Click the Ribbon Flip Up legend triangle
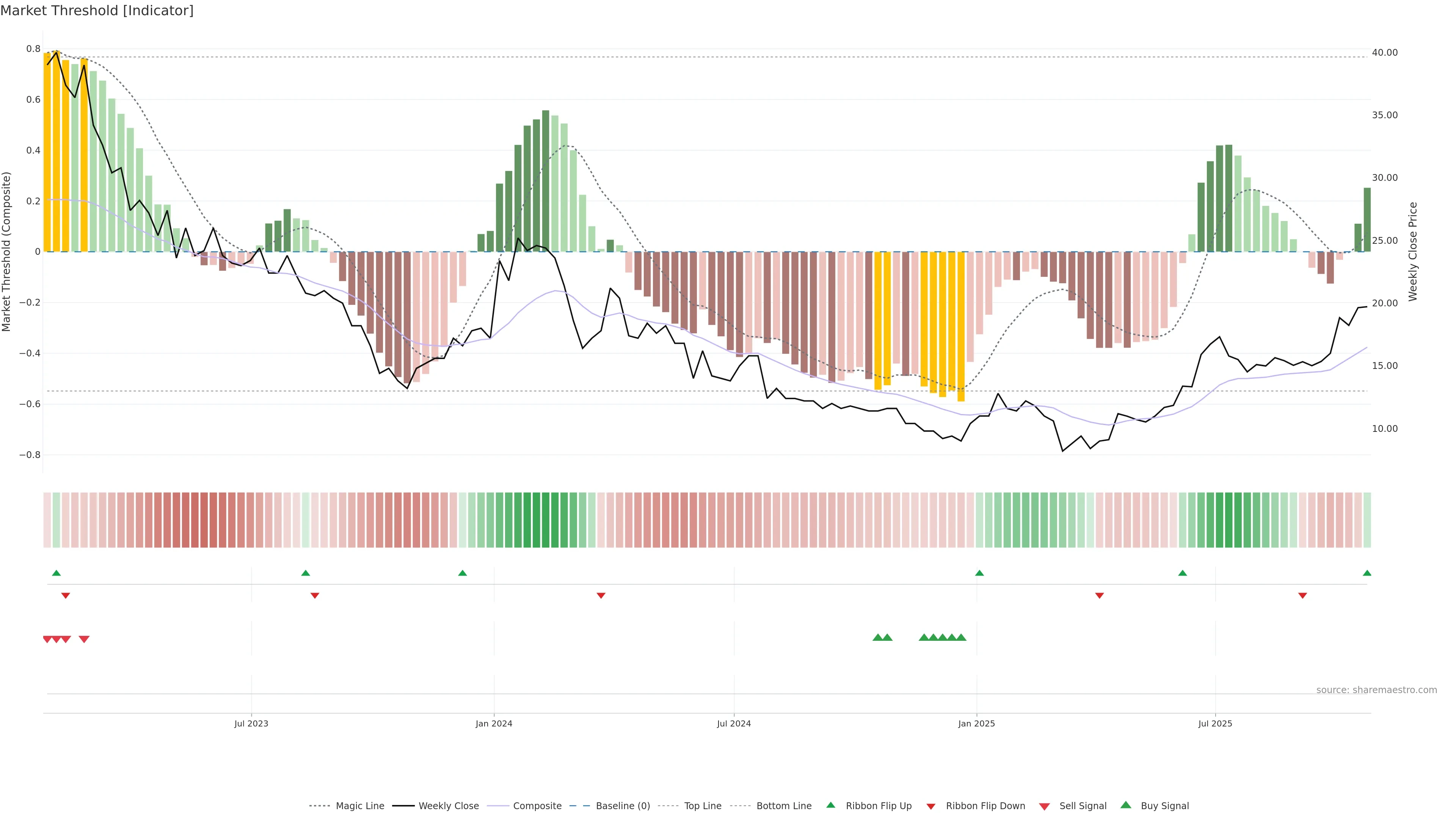The image size is (1456, 819). coord(830,805)
